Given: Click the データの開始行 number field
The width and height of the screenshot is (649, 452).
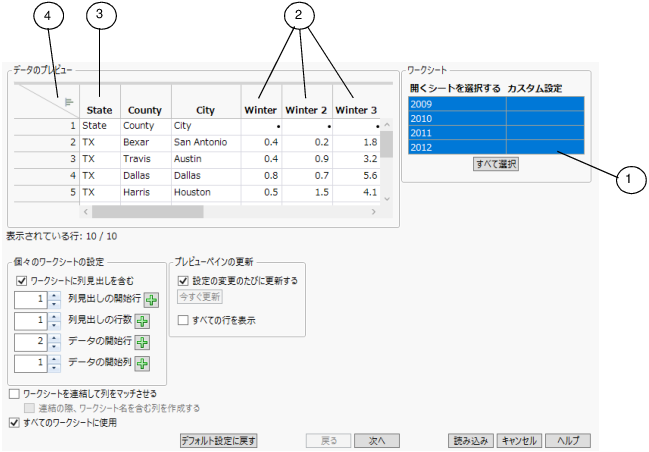Looking at the screenshot, I should (x=31, y=342).
